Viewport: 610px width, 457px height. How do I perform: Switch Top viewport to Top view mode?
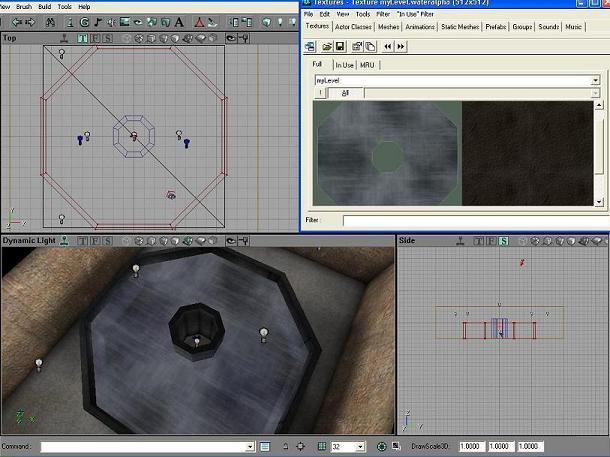pyautogui.click(x=83, y=39)
